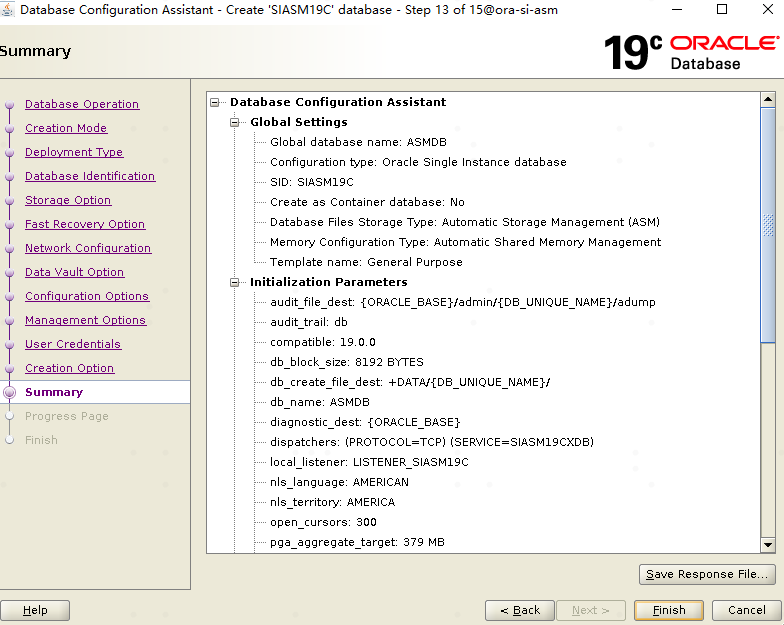Select the audit_file_dest parameter row
The width and height of the screenshot is (784, 625).
pos(462,302)
